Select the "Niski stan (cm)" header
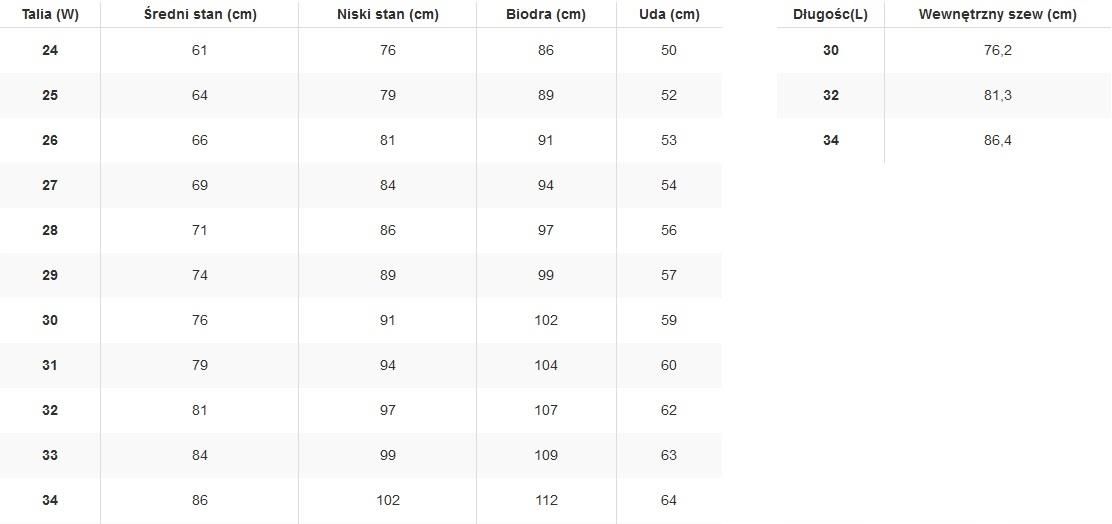The width and height of the screenshot is (1112, 524). (x=387, y=15)
